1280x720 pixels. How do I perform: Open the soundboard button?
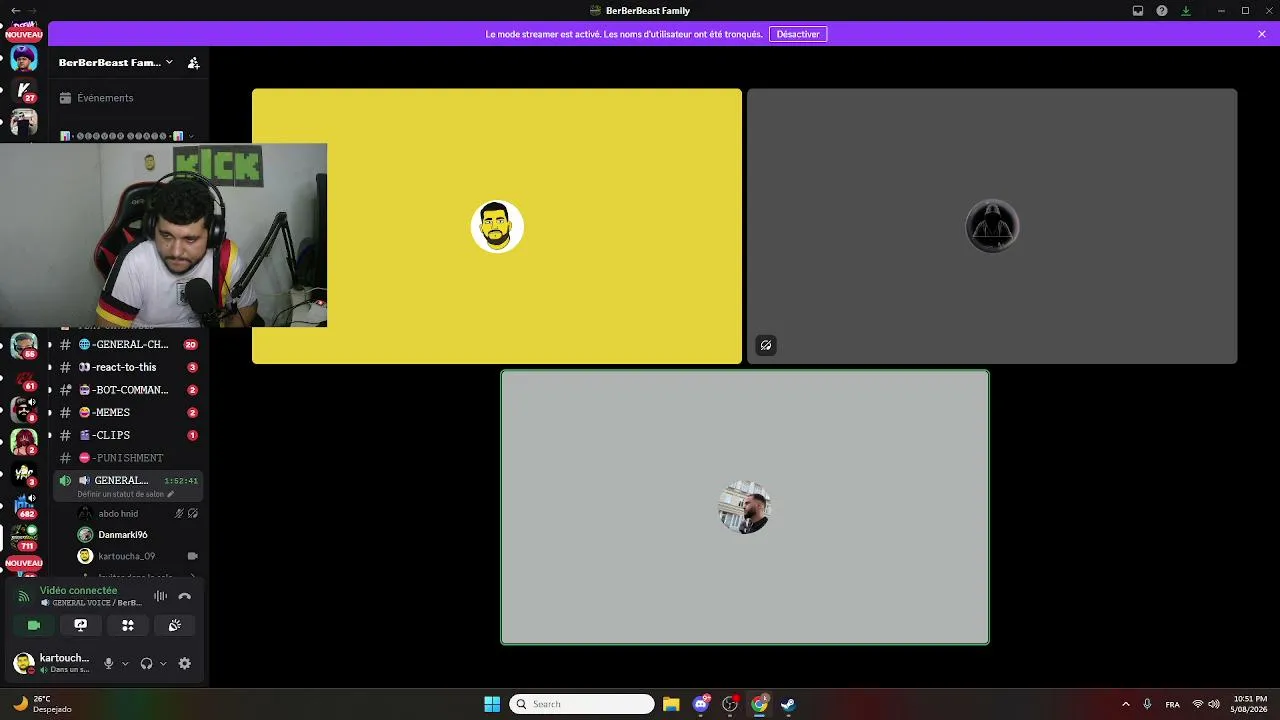tap(175, 625)
